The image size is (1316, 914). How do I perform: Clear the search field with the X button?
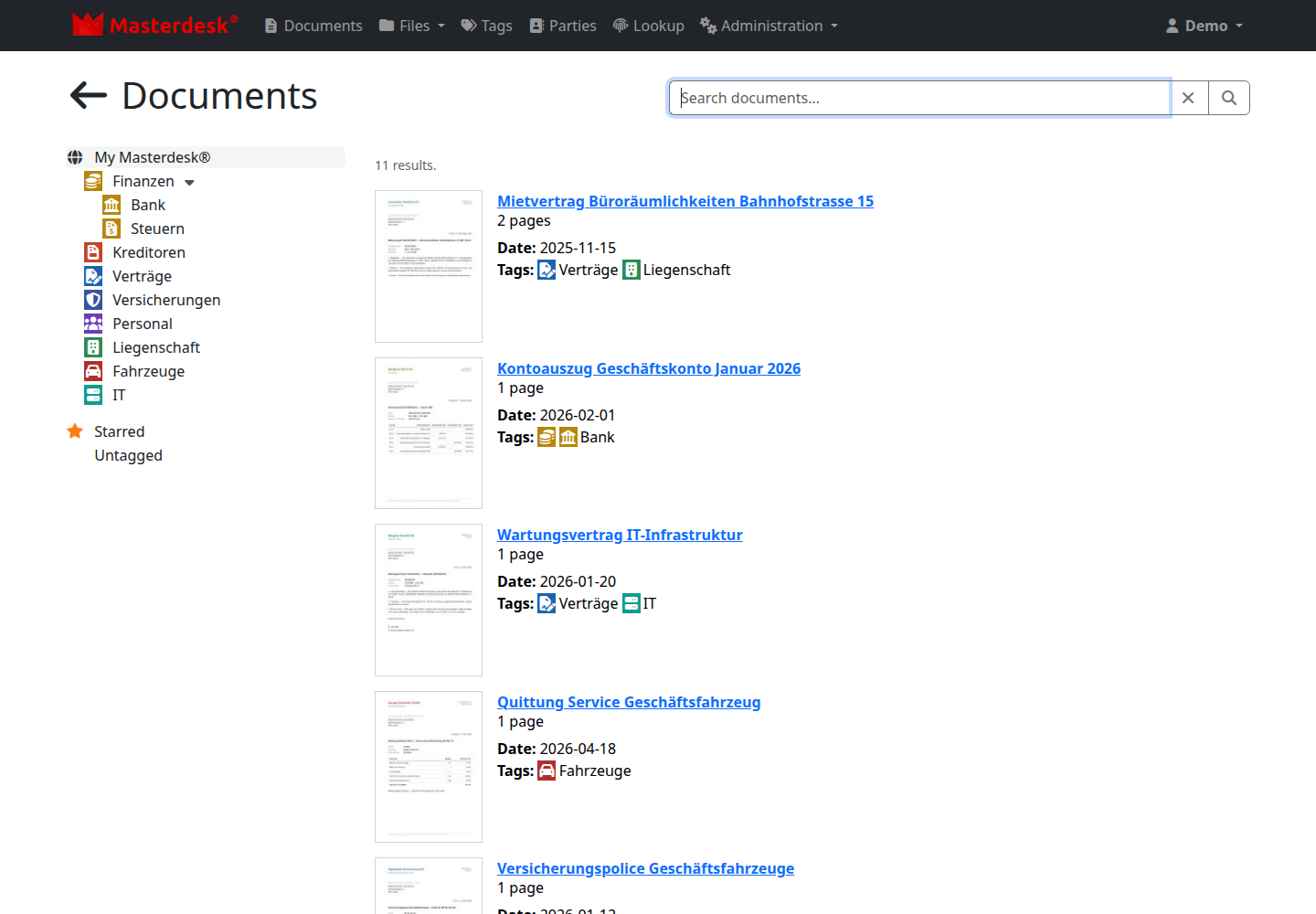click(1188, 98)
